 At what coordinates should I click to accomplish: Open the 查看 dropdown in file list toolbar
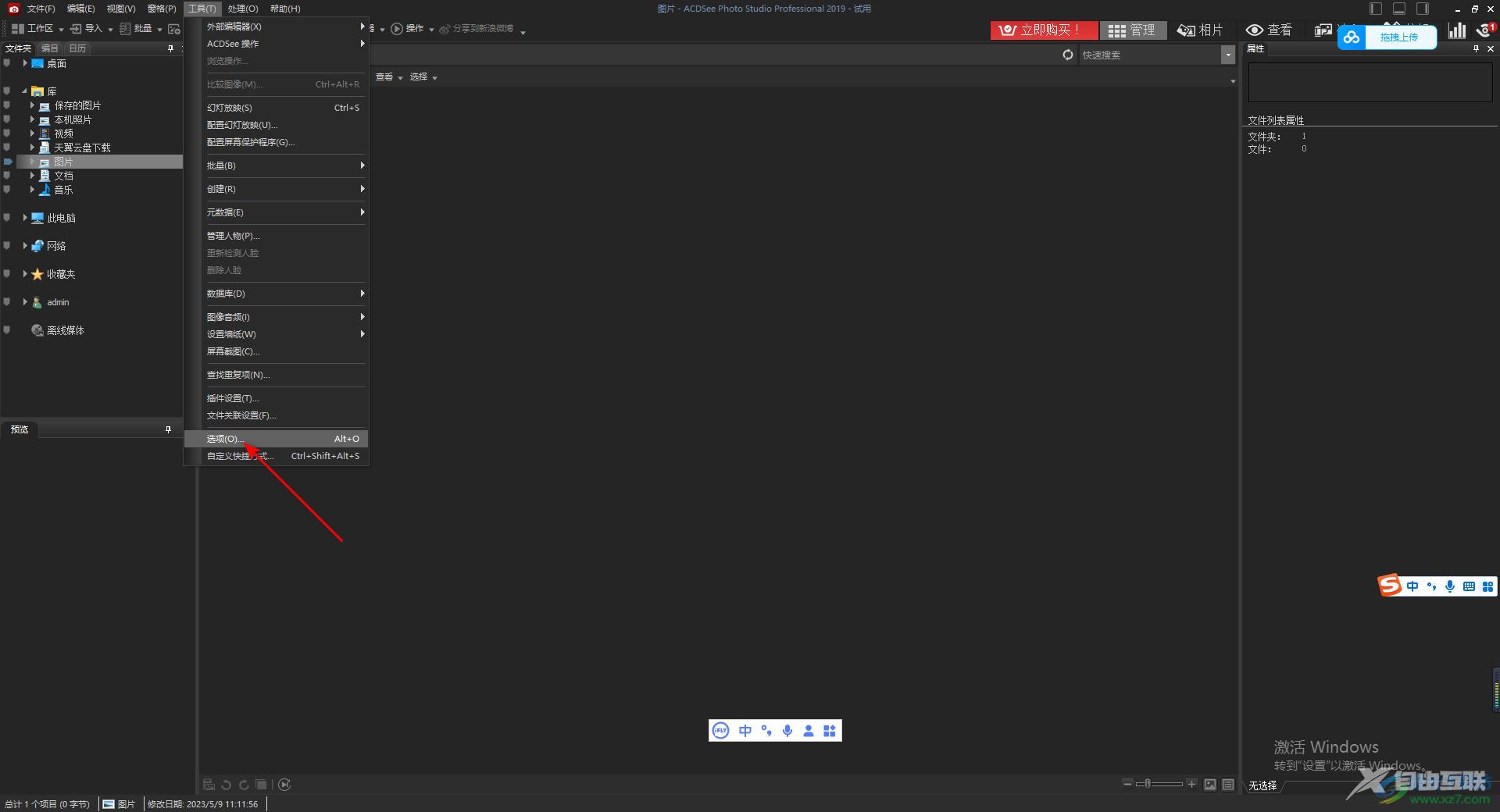tap(389, 77)
